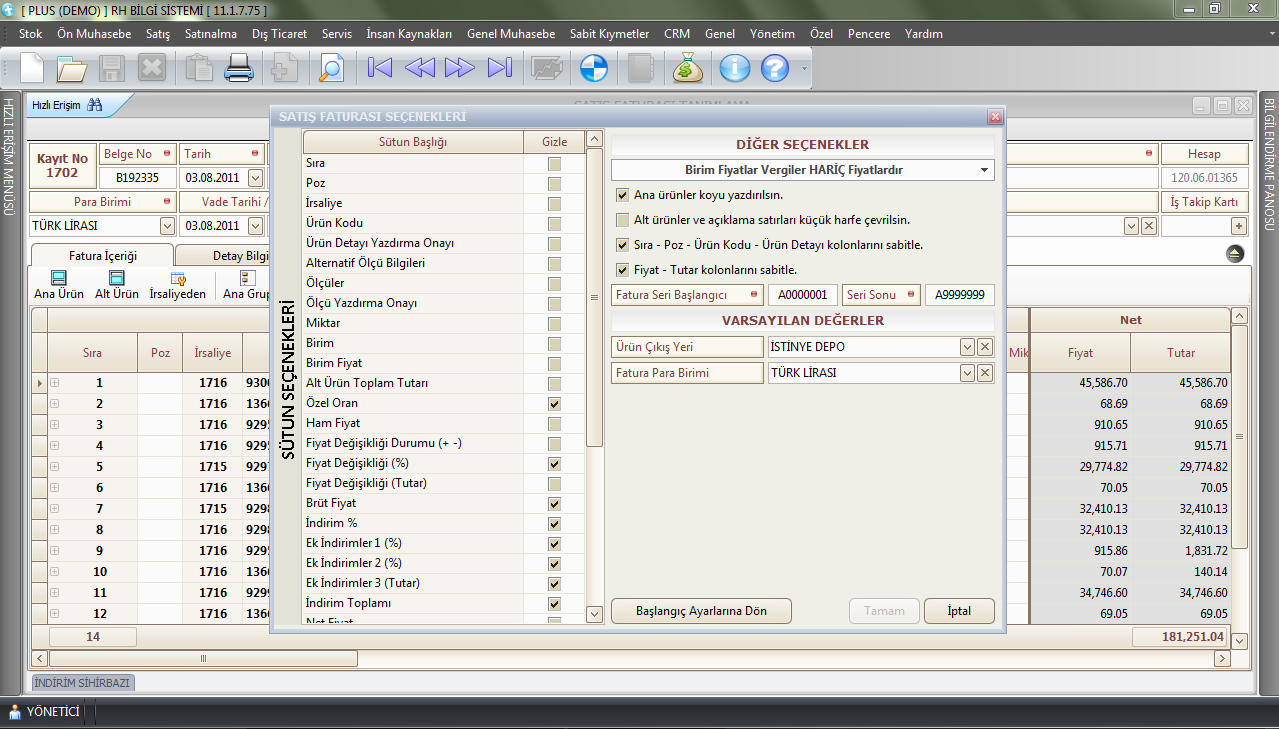This screenshot has width=1279, height=729.
Task: Click the Ana Ürün toolbar icon
Action: [58, 284]
